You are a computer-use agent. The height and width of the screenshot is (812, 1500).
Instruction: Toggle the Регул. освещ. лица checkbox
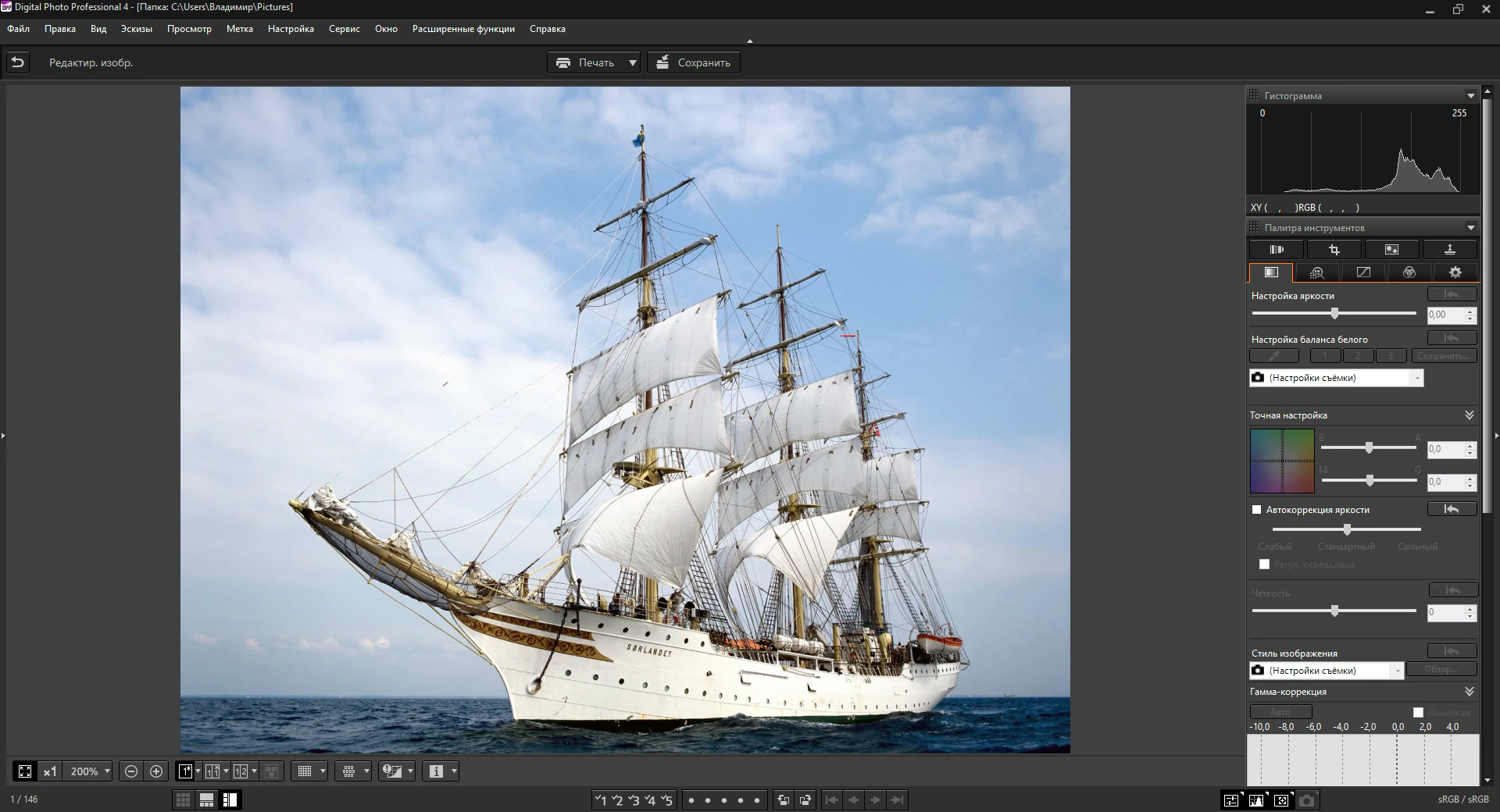(1265, 564)
